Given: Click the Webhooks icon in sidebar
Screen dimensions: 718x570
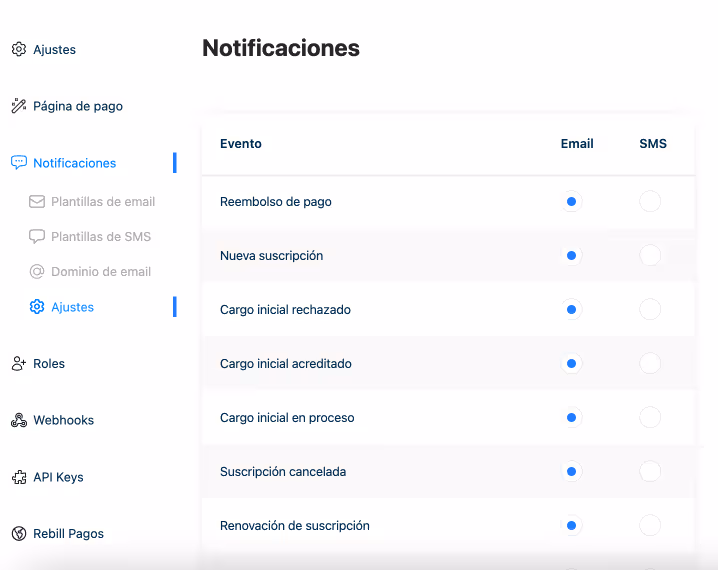Looking at the screenshot, I should (19, 420).
